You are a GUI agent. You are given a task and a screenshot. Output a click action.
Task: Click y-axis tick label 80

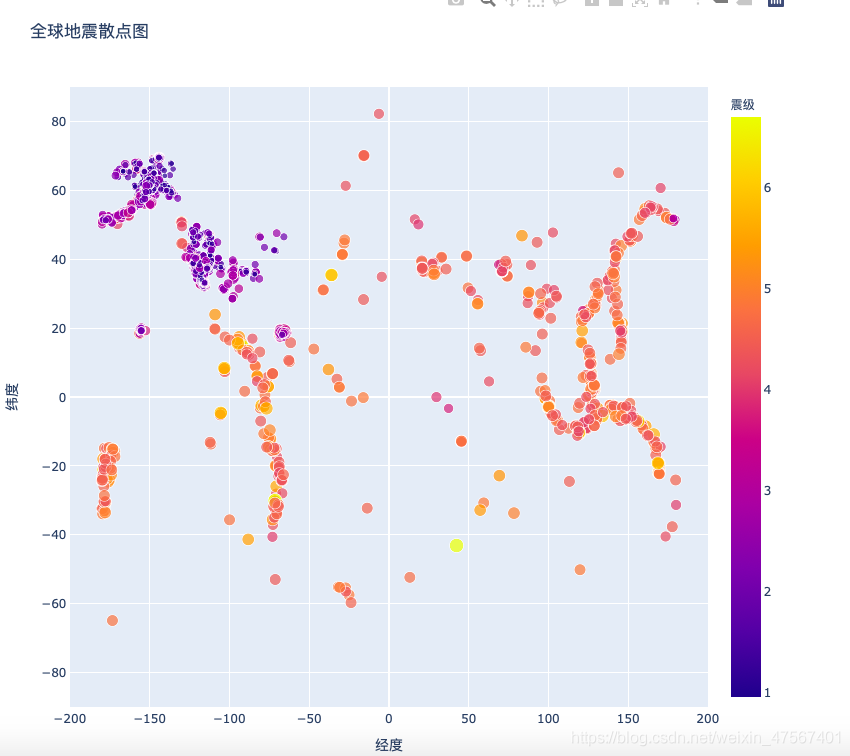(x=59, y=122)
